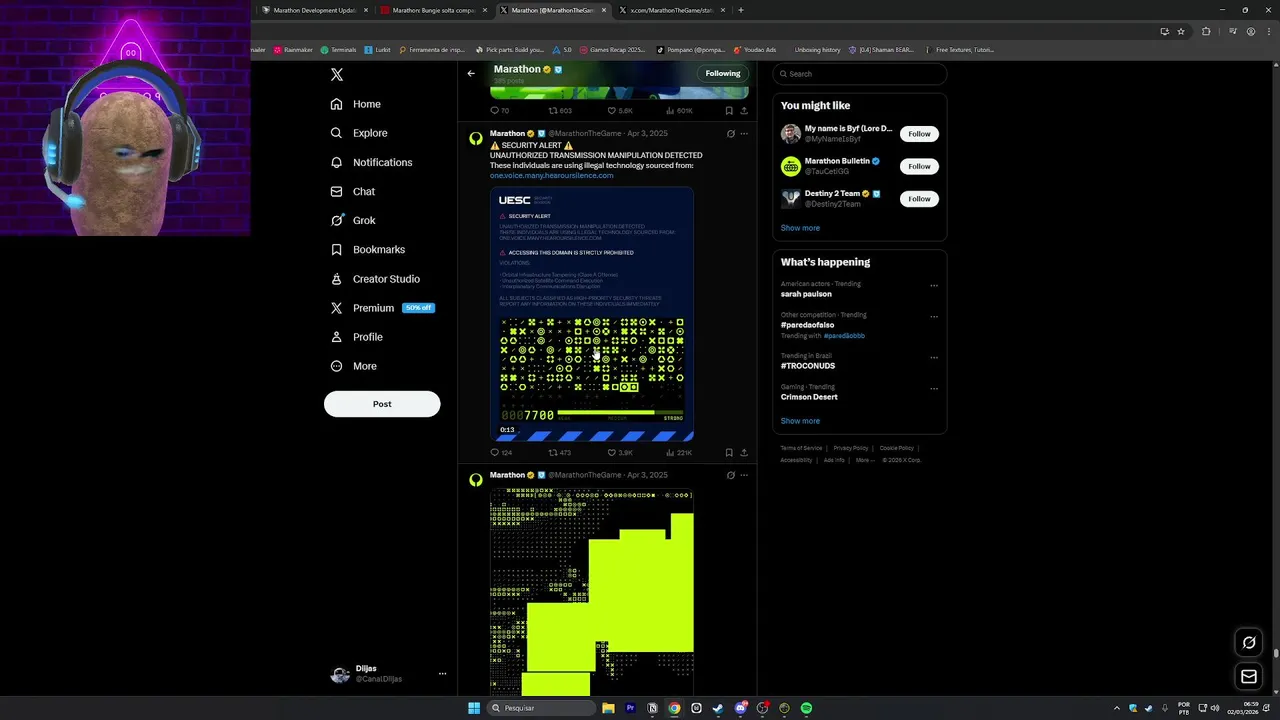Open Premiere Pro from the taskbar
The height and width of the screenshot is (720, 1280).
tap(630, 708)
